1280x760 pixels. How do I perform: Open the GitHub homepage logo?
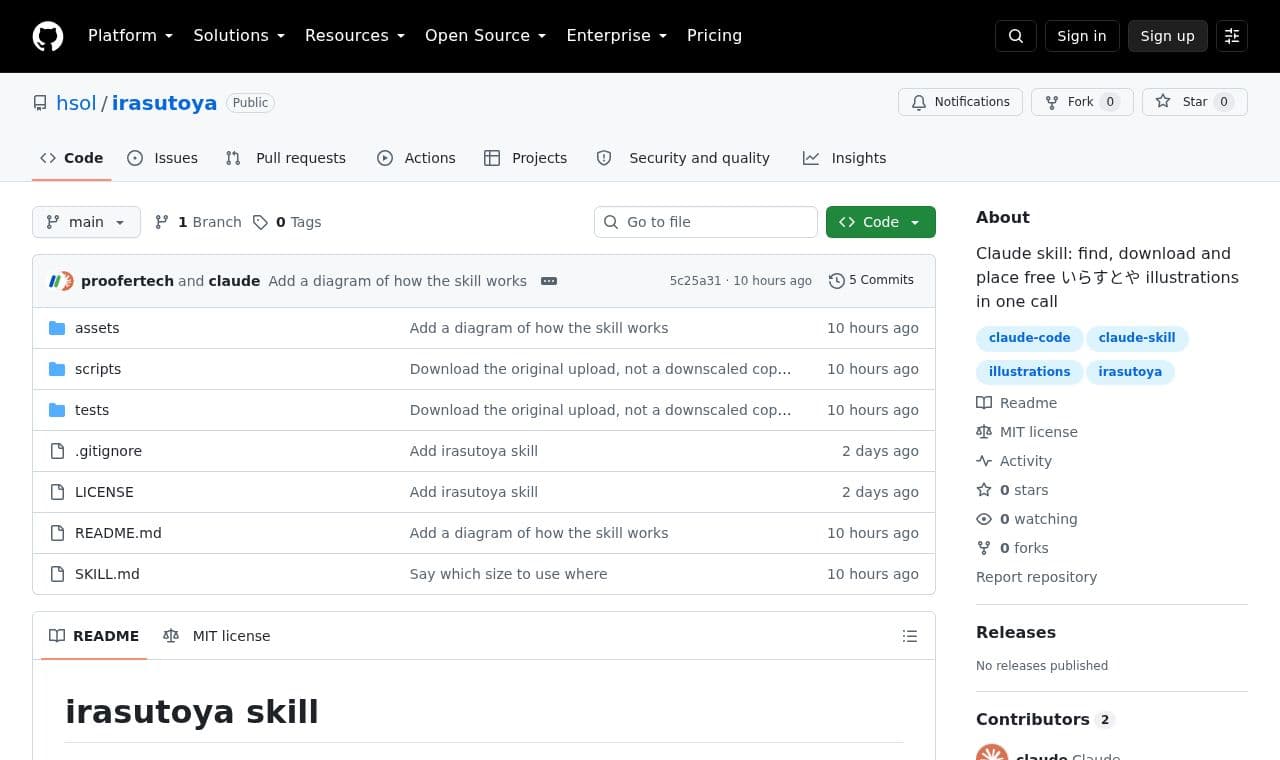pyautogui.click(x=48, y=36)
